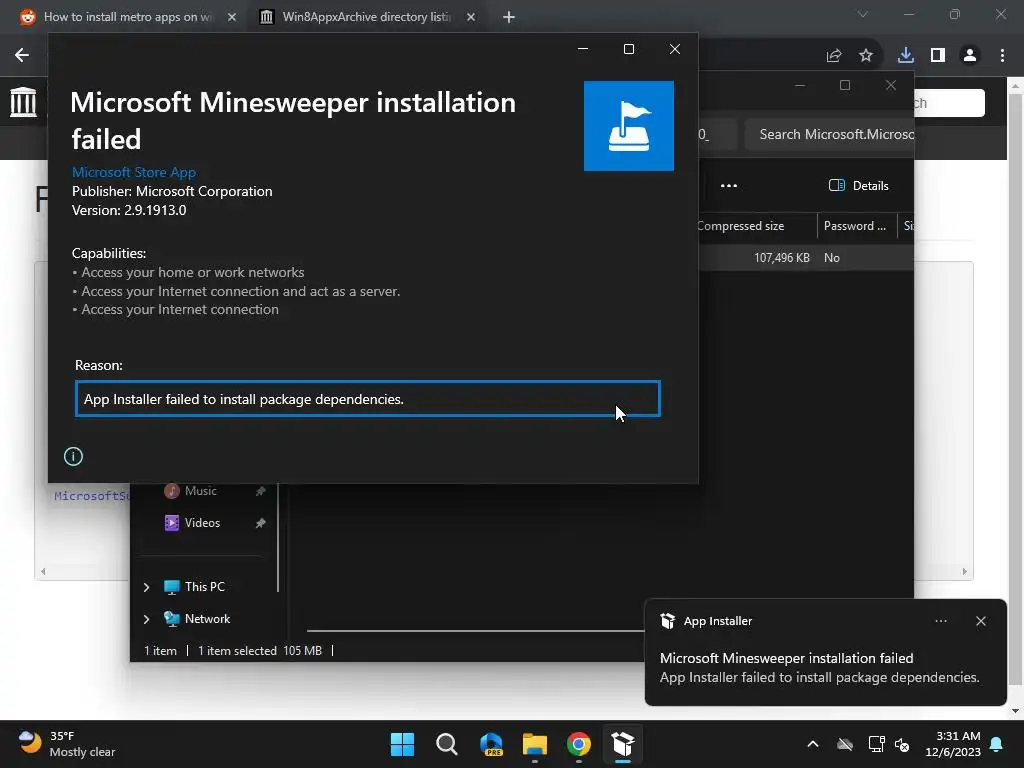Click the App Installer icon in notification

point(667,621)
